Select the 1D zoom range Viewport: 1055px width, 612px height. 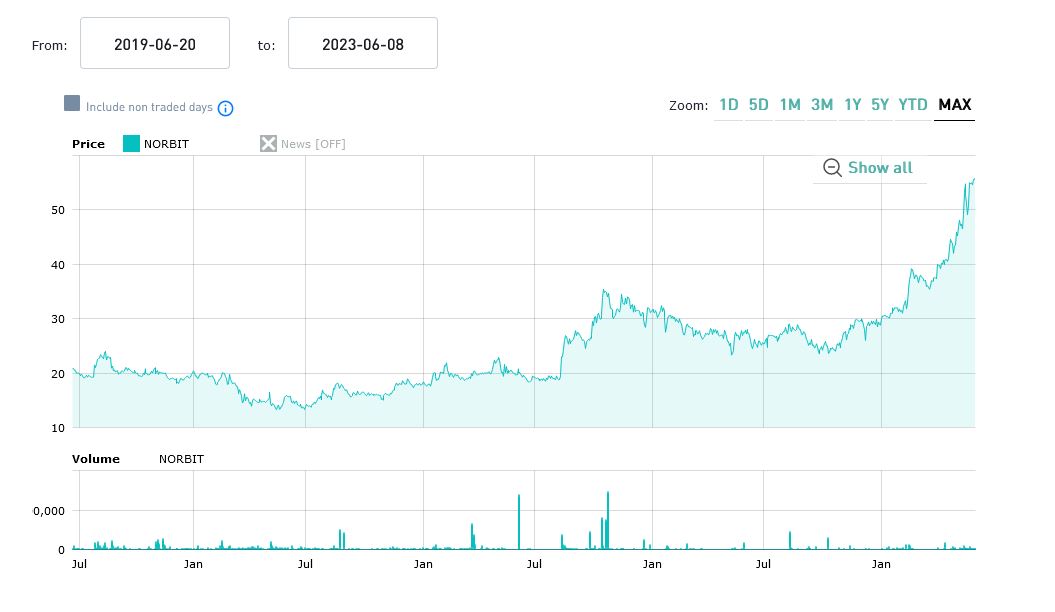coord(728,105)
